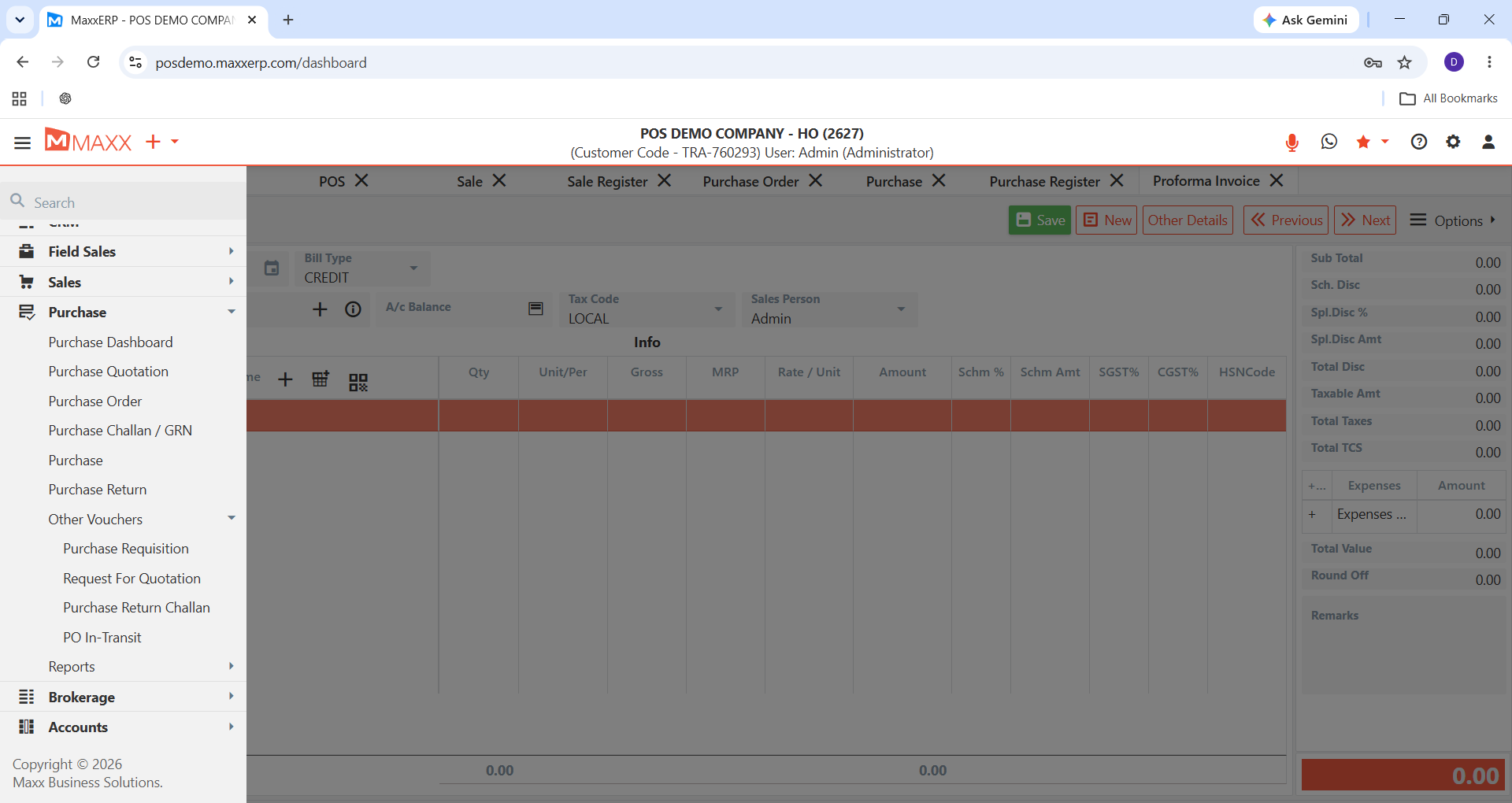Expand the Accounts menu
This screenshot has height=803, width=1512.
(x=123, y=727)
